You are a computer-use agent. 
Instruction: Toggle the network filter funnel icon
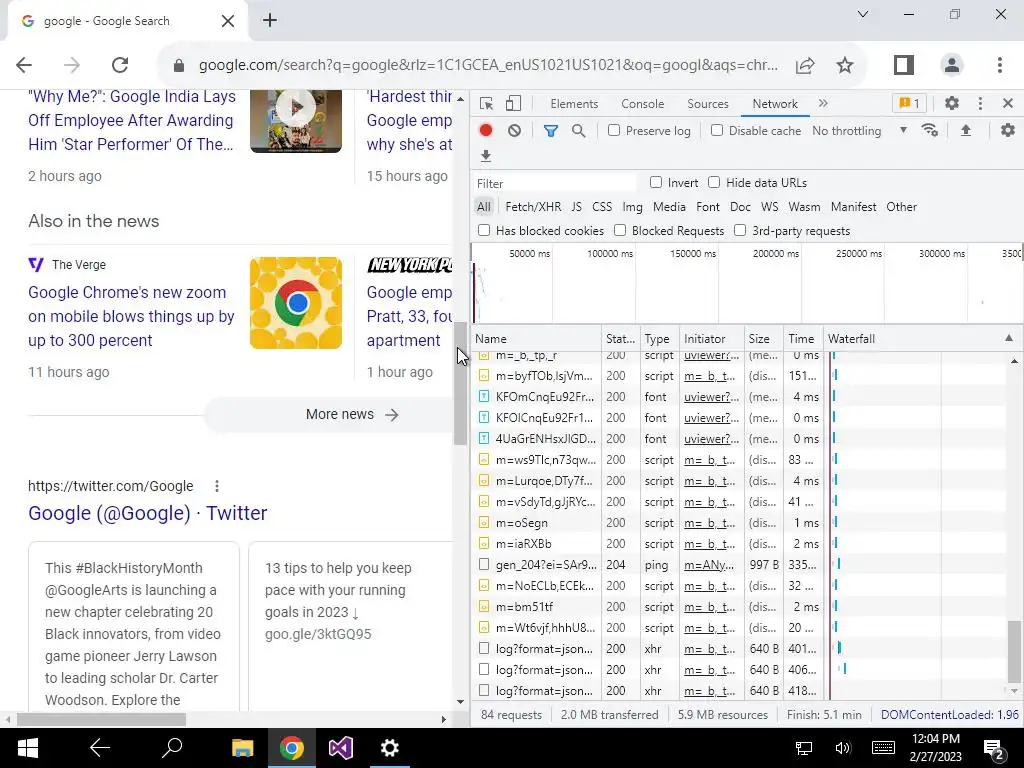point(551,131)
